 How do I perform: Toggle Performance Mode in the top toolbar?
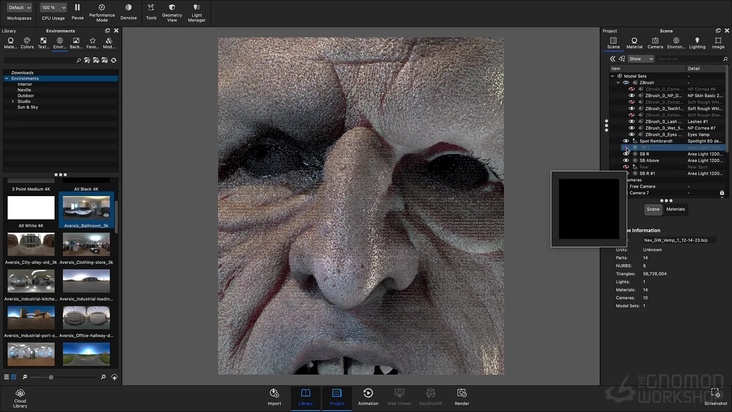102,12
